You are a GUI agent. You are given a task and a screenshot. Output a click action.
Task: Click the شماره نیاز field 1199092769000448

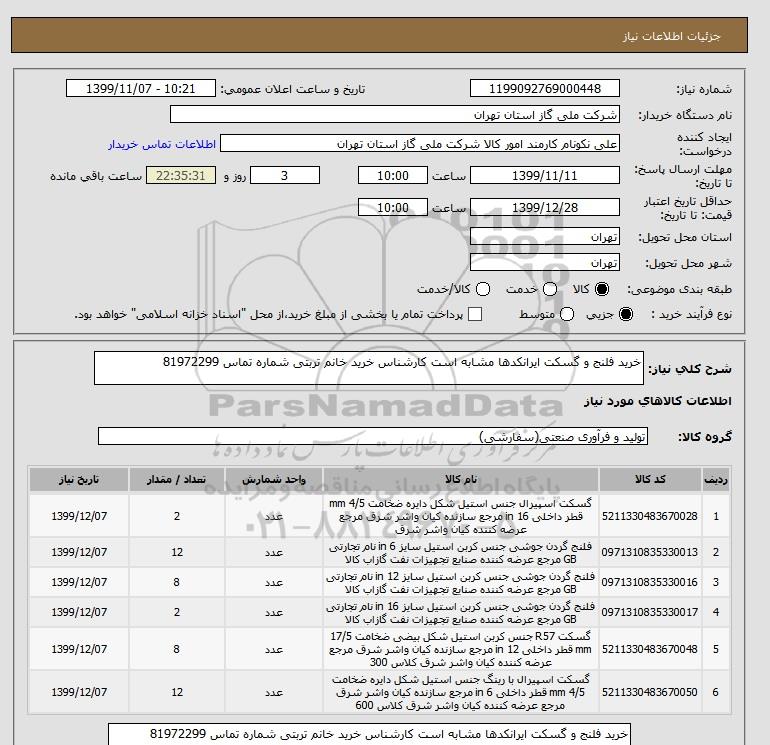point(545,89)
